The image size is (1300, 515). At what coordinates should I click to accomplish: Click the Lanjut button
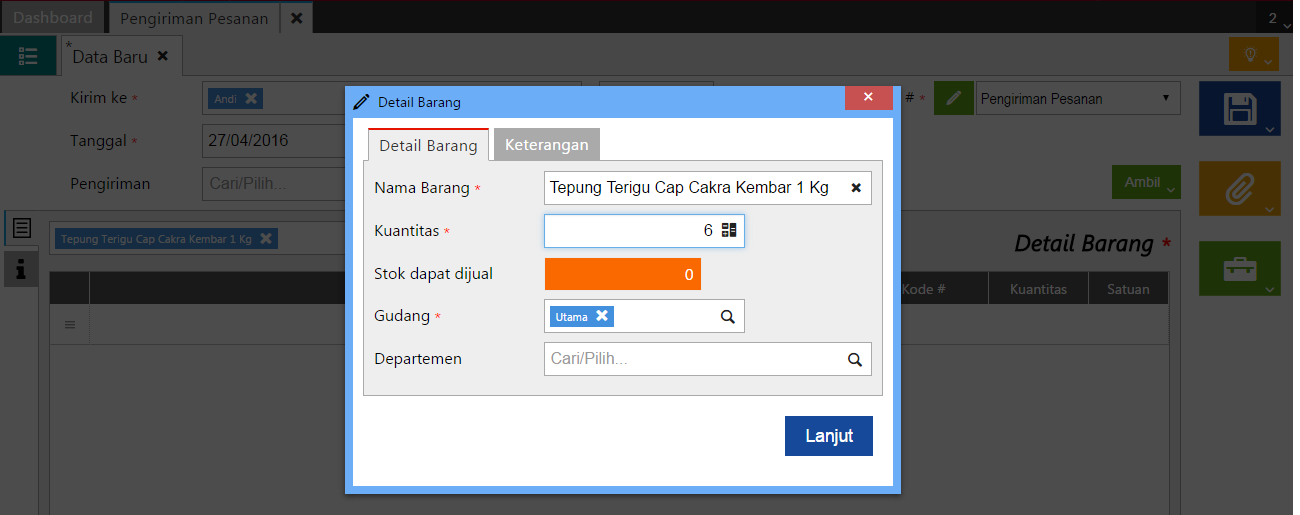[828, 436]
